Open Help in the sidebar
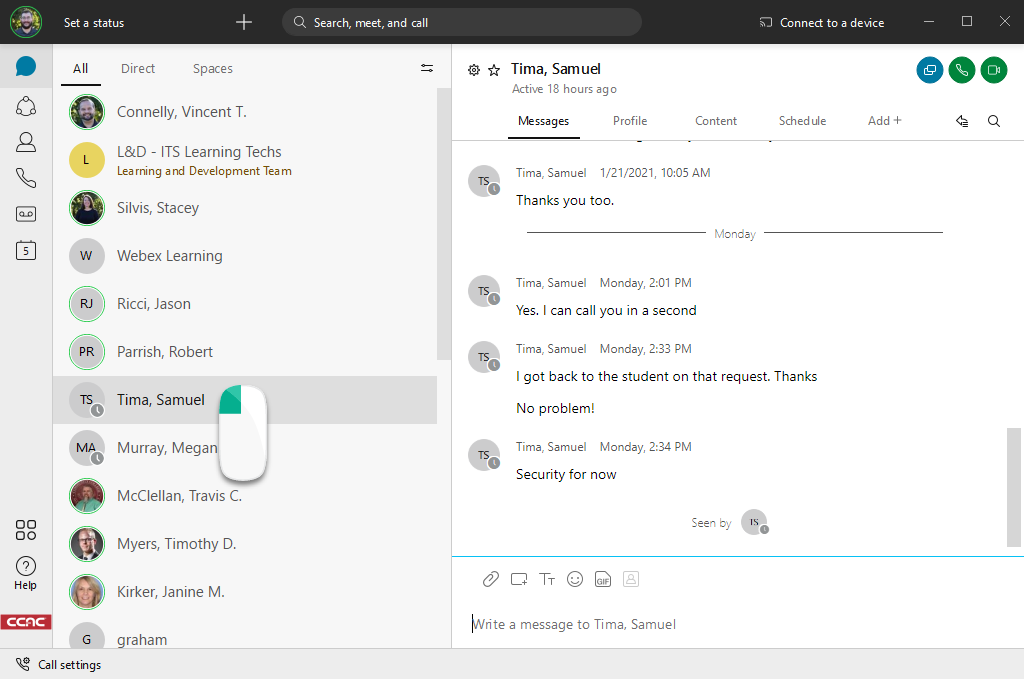 (x=25, y=573)
